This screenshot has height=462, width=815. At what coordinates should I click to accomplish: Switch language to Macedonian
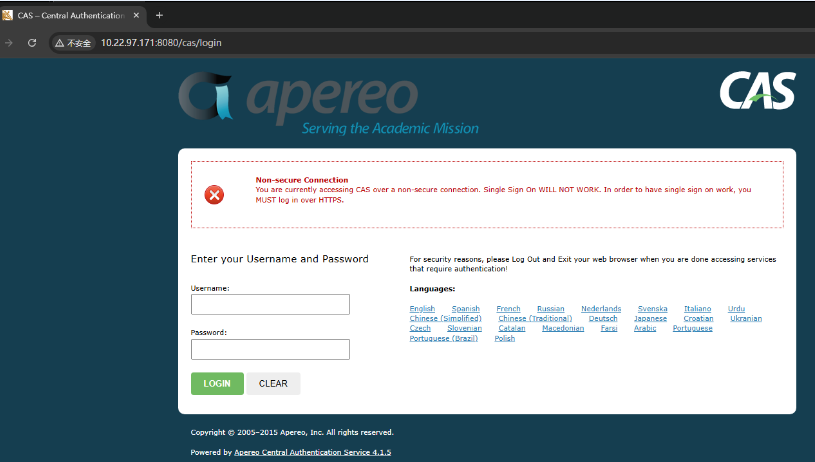[563, 328]
